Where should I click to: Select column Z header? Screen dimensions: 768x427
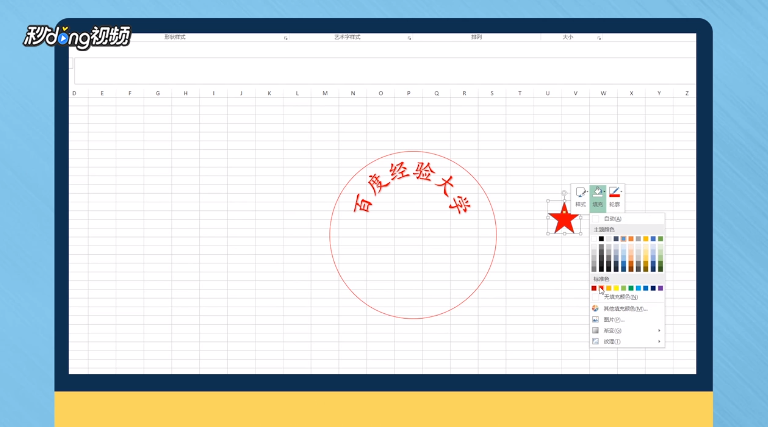(x=687, y=93)
